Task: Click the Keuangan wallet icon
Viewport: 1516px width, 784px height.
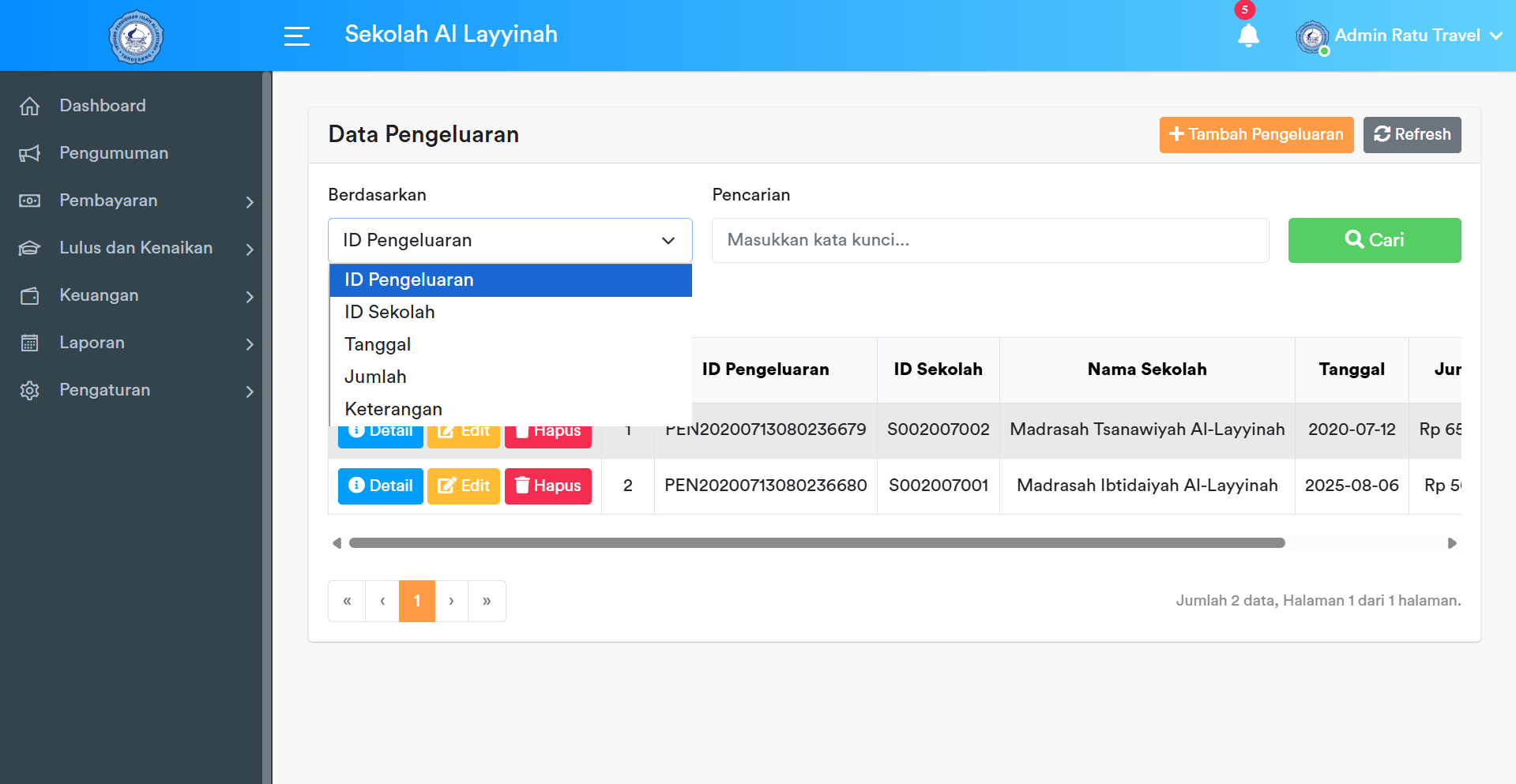Action: tap(30, 295)
